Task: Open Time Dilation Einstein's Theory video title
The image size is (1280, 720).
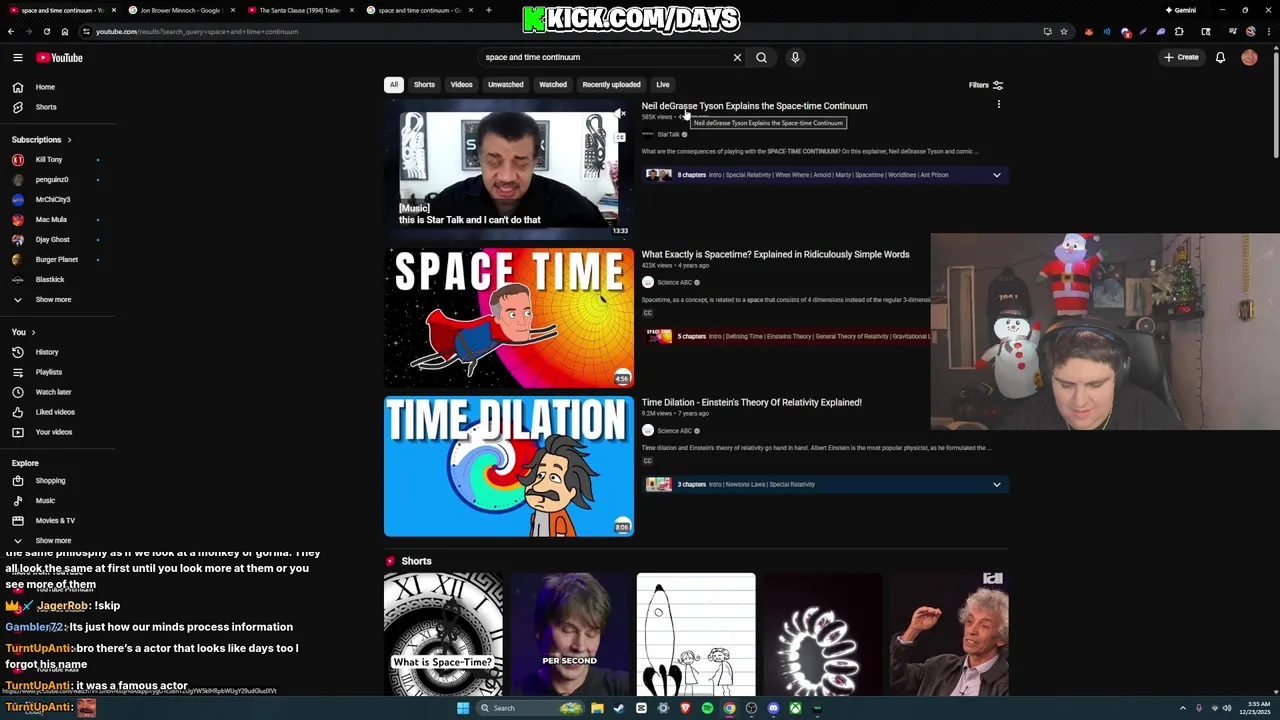Action: (x=751, y=403)
